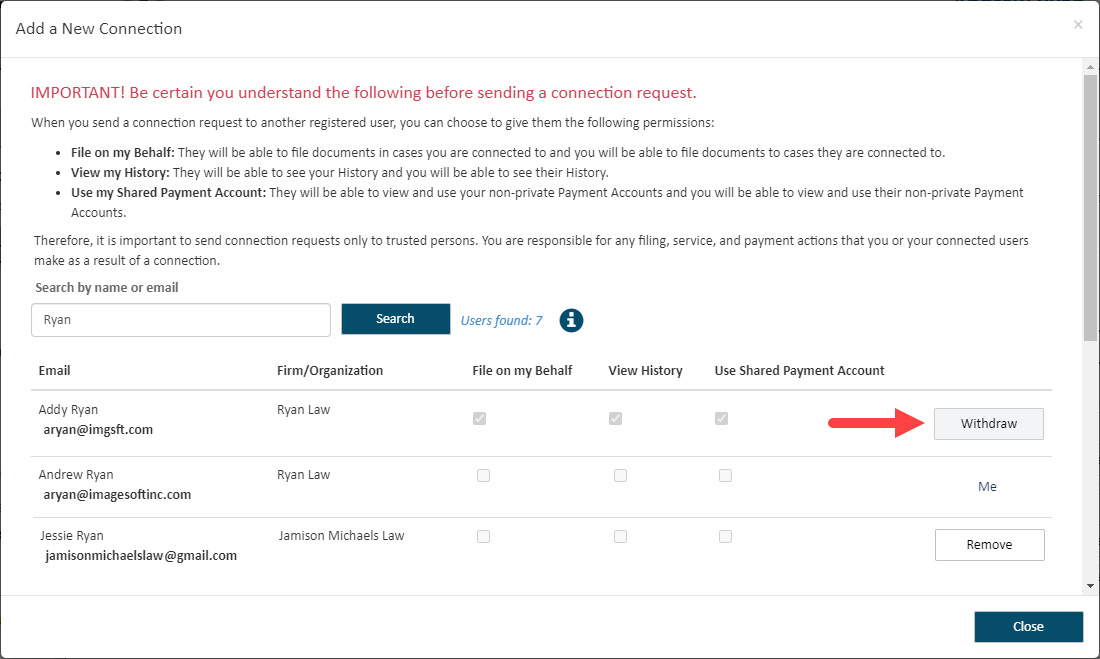The image size is (1100, 659).
Task: Withdraw the request to Addy Ryan
Action: click(x=988, y=424)
